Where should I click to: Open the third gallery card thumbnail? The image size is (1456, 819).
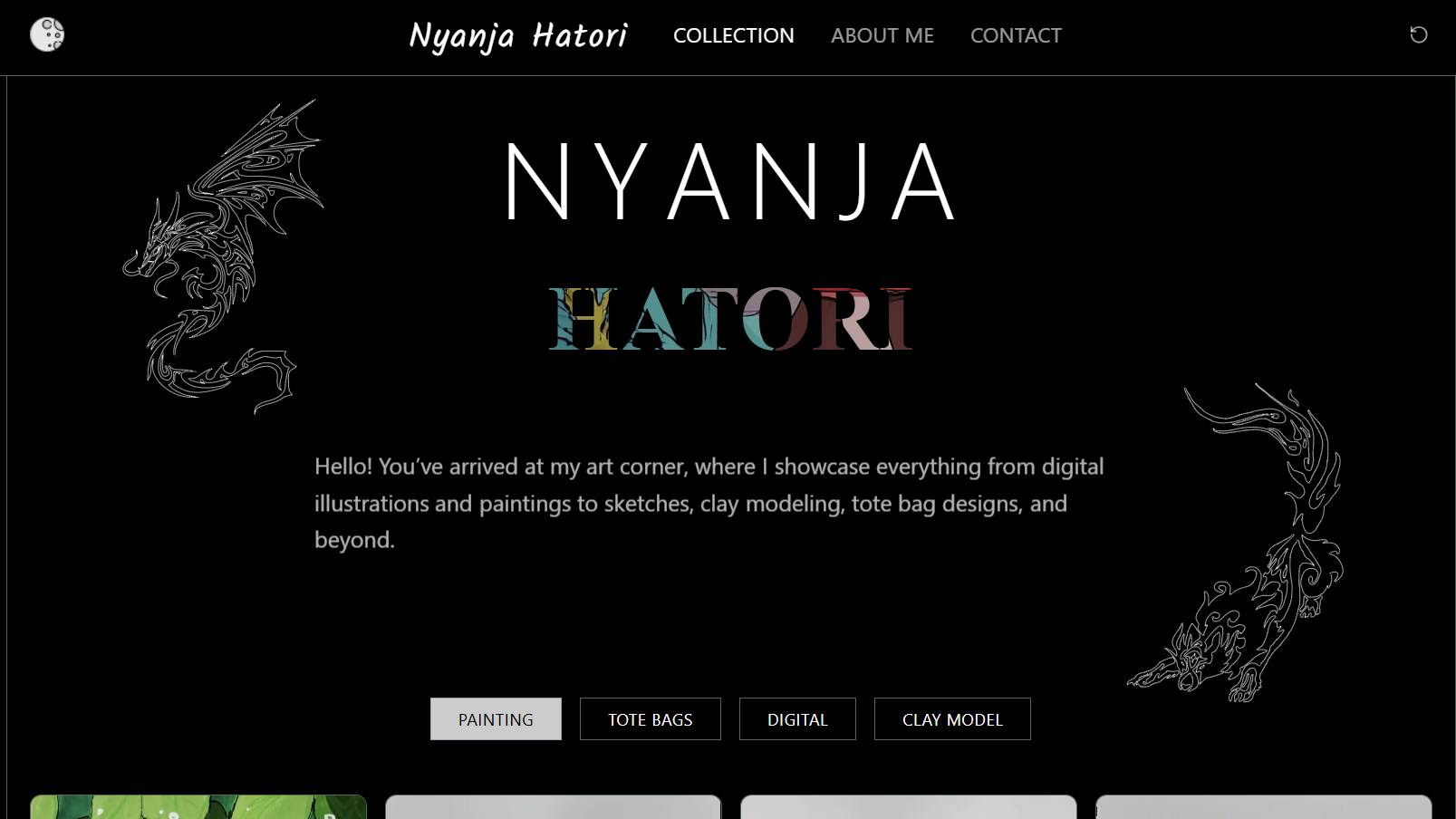click(x=908, y=806)
